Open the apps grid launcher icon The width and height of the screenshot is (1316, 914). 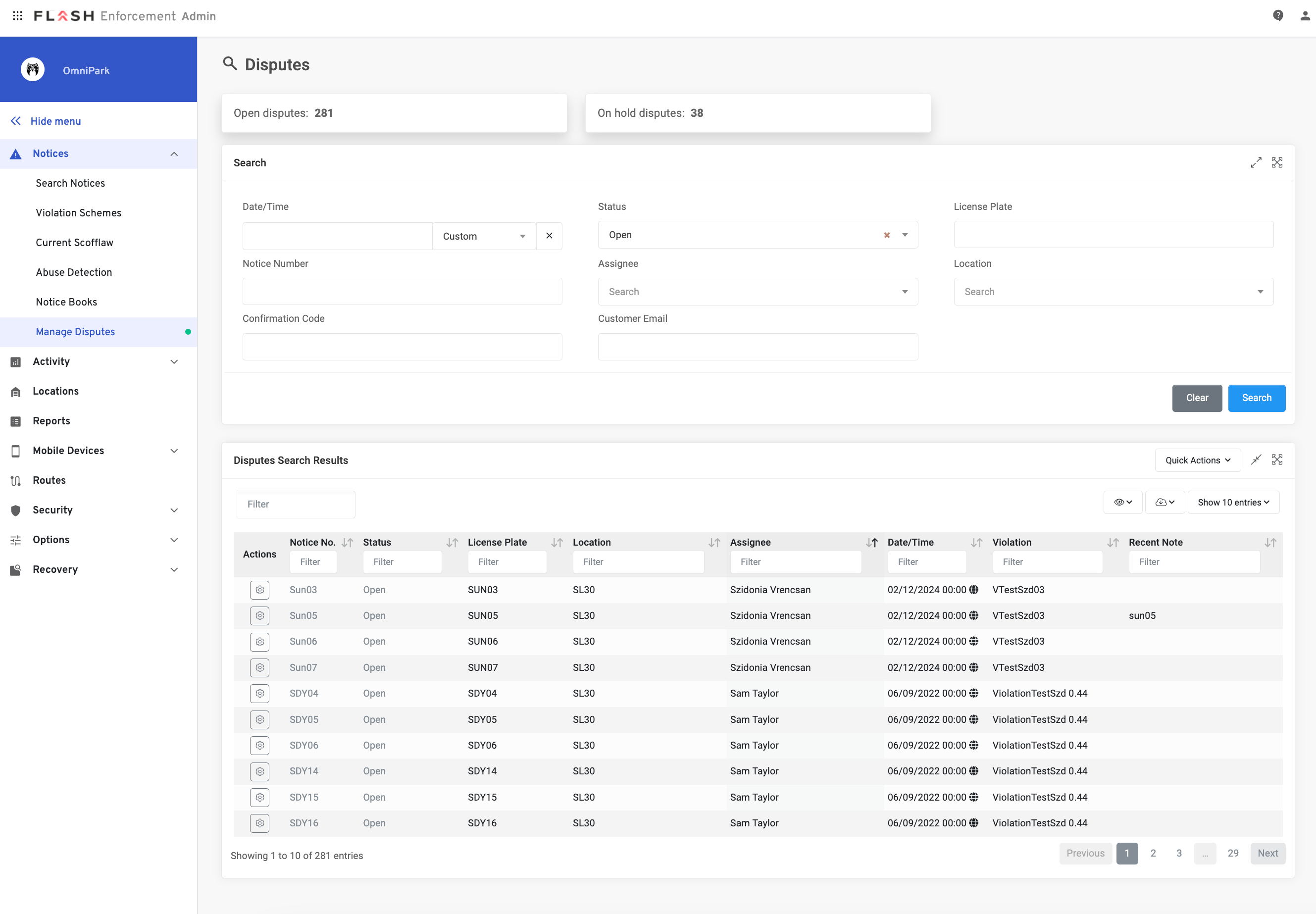click(x=17, y=16)
